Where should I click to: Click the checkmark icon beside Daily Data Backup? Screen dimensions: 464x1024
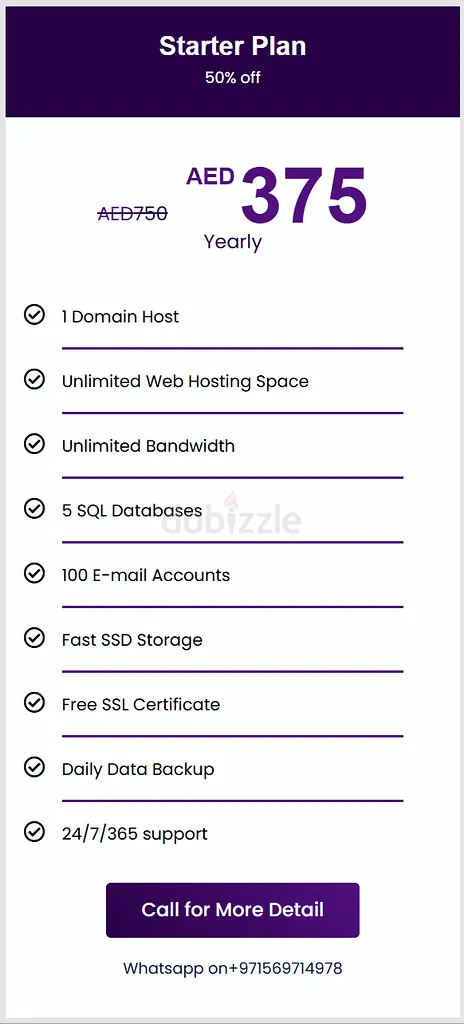(x=33, y=767)
